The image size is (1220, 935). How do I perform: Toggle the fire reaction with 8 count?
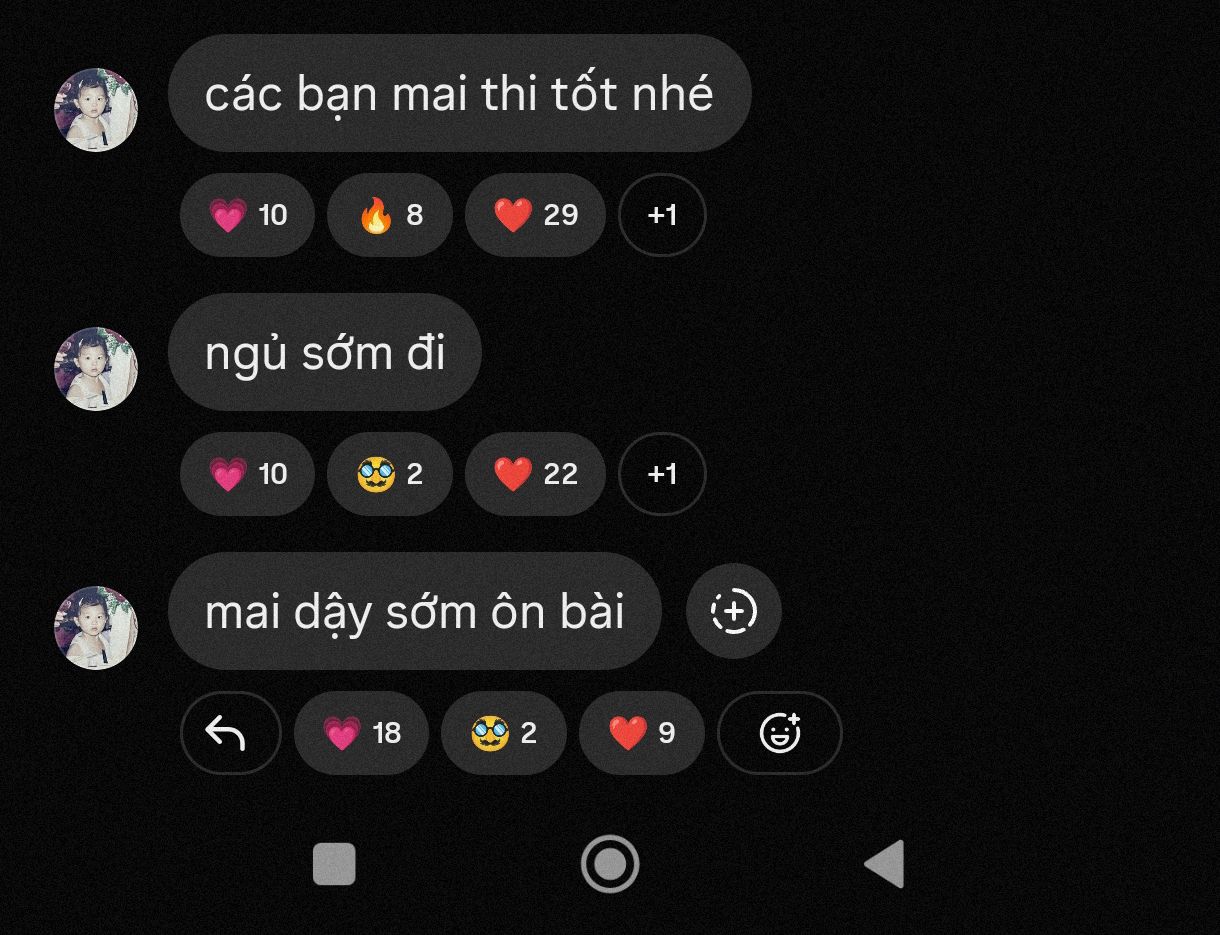click(390, 215)
